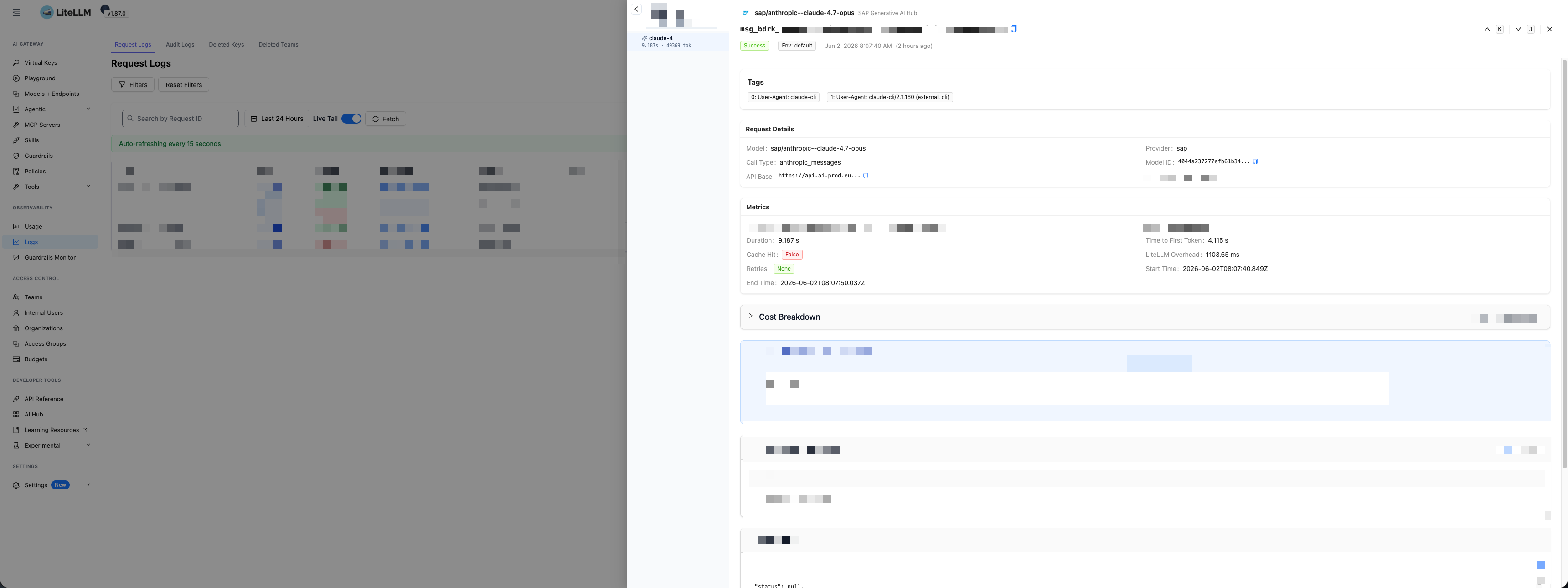Click the End Time timestamp value
Screen dimensions: 1568x588
[823, 283]
